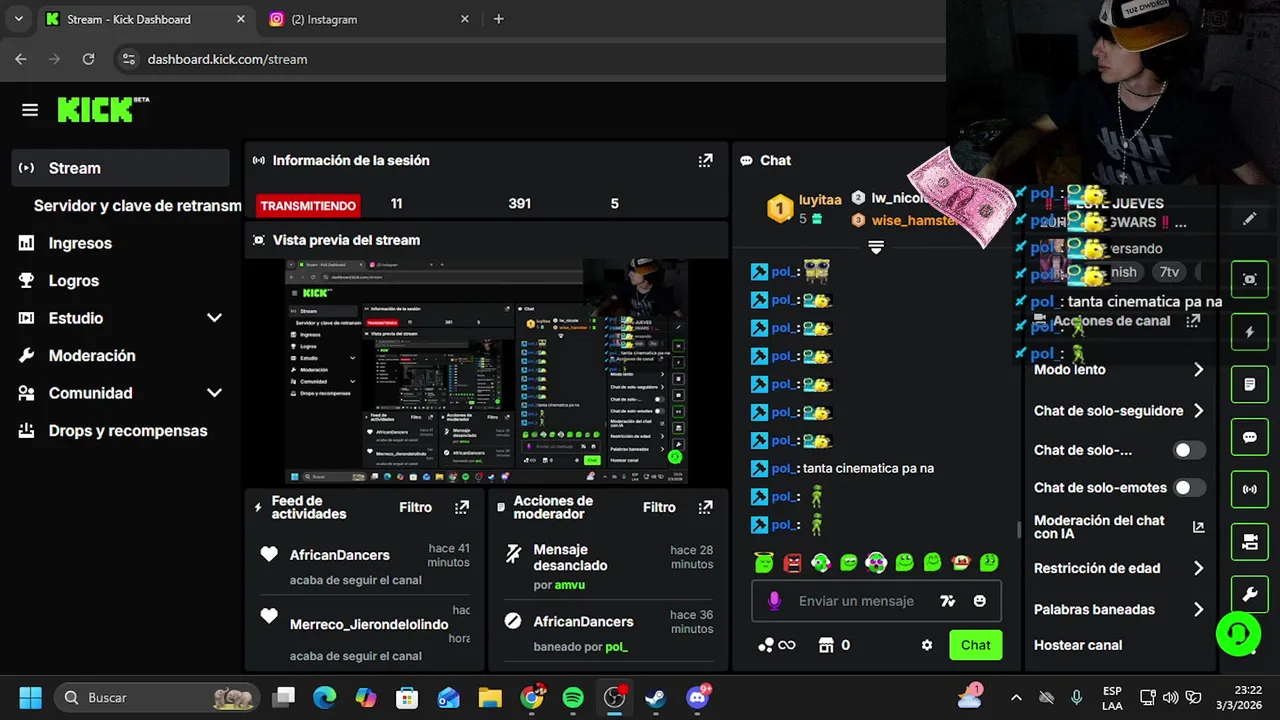1280x720 pixels.
Task: Click Filtro in Feed de actividades
Action: click(x=416, y=507)
